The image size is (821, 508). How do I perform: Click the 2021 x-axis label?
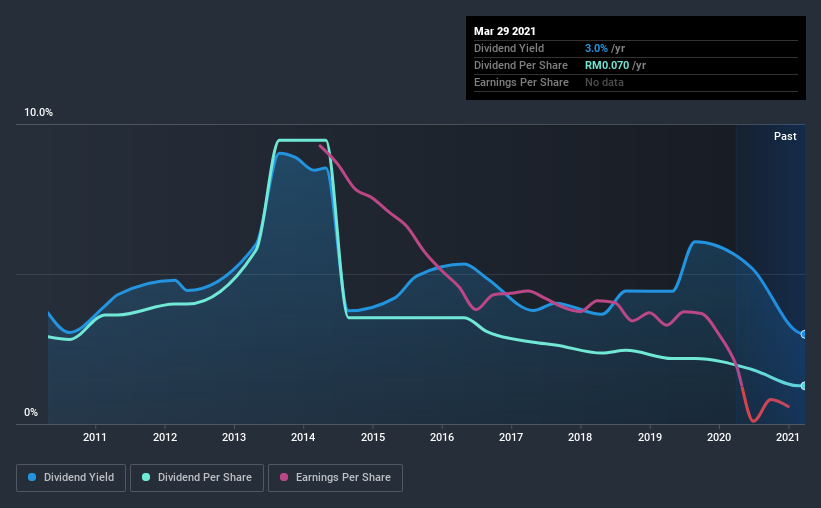788,437
